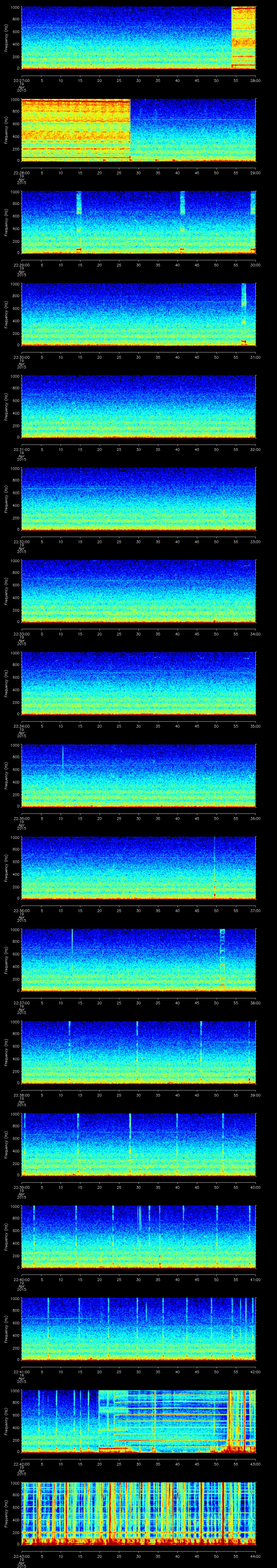Open the spectrogram panel starting at 22:27:00
Viewport: 277px width, 1568px height.
coord(138,38)
